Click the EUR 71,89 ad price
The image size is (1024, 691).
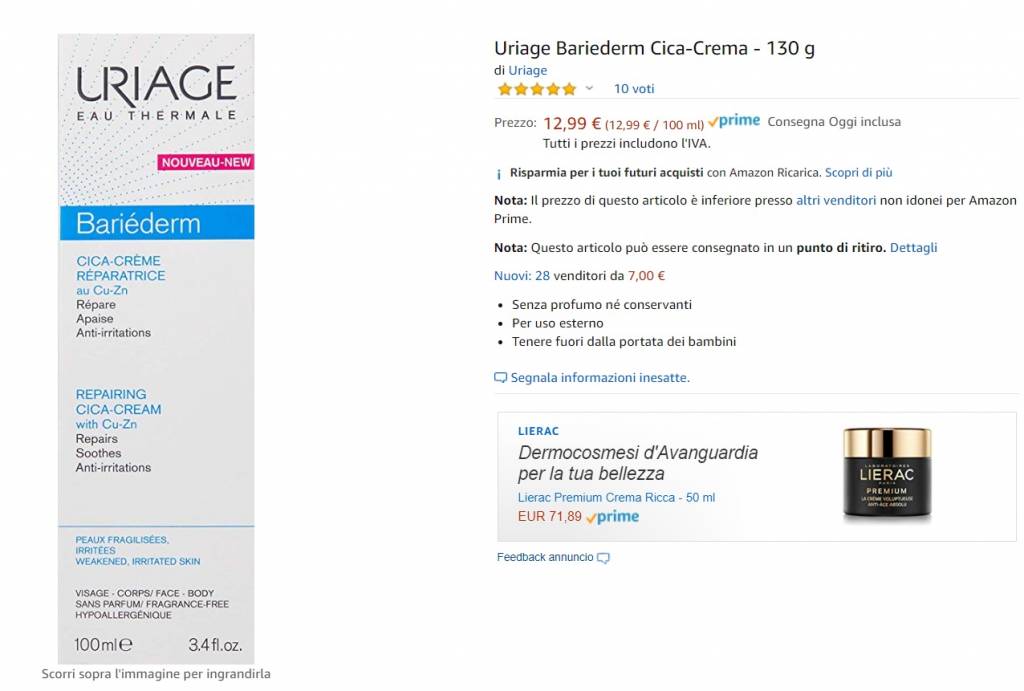(x=549, y=517)
